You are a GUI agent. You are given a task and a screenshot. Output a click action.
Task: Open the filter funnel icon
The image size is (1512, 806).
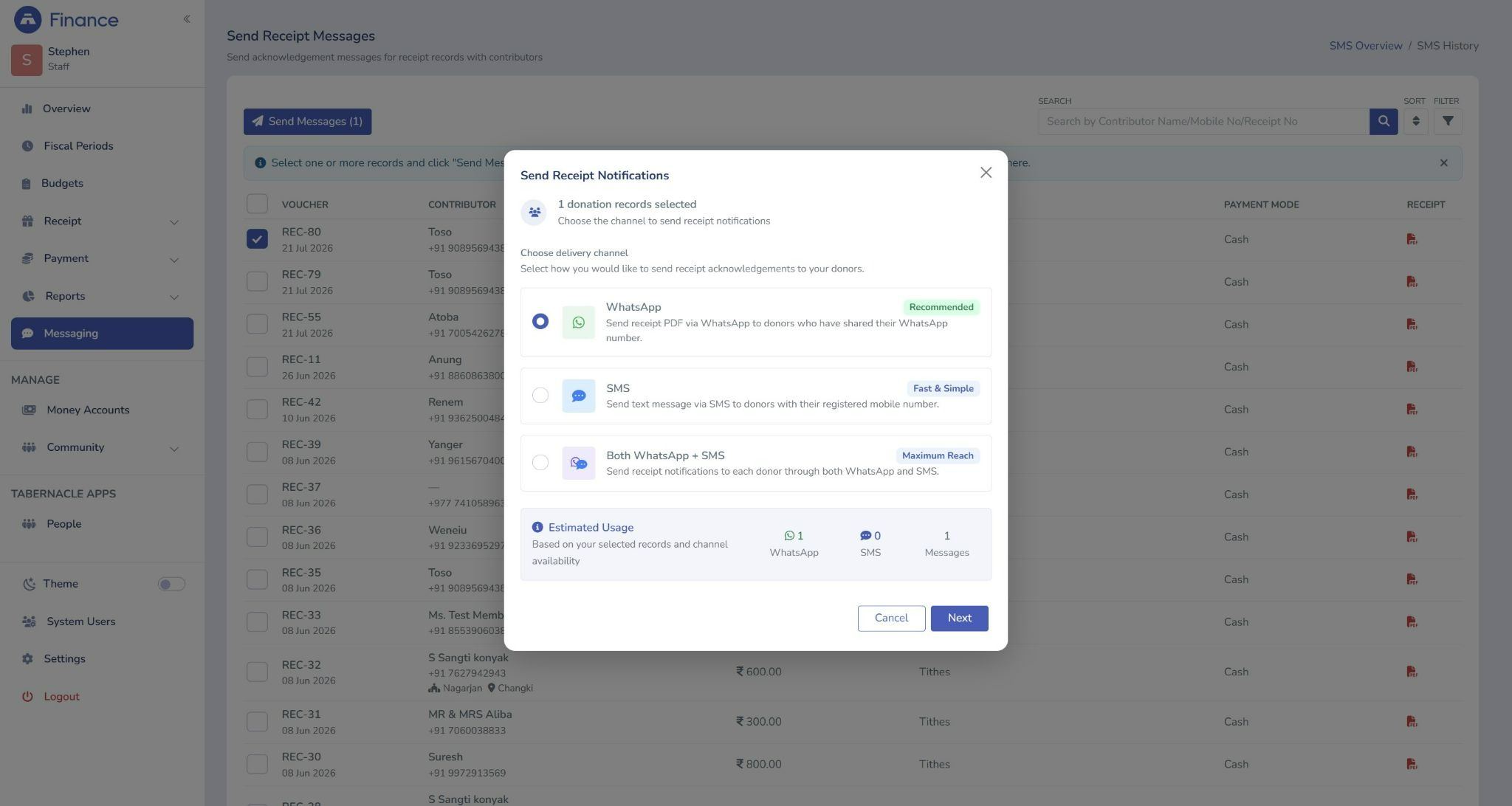(1448, 122)
